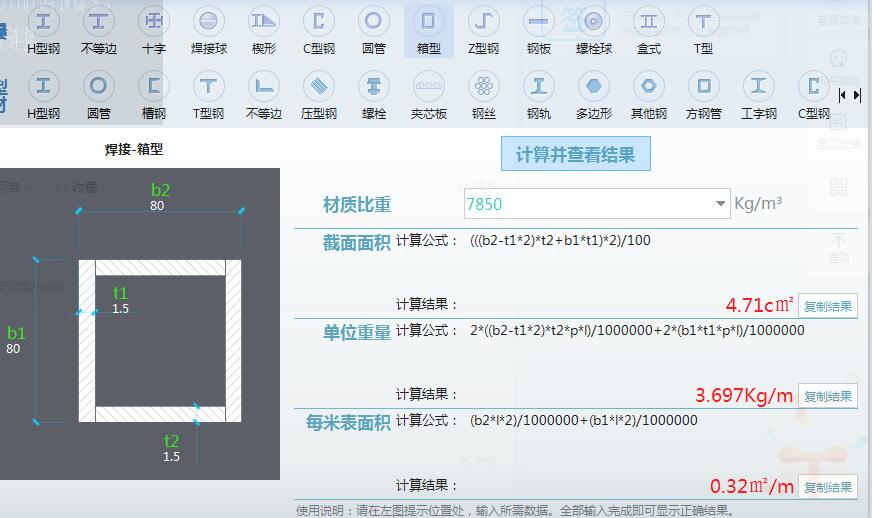Viewport: 872px width, 518px height.
Task: Click scroll-to-start arrow beside profile icons
Action: click(x=843, y=95)
